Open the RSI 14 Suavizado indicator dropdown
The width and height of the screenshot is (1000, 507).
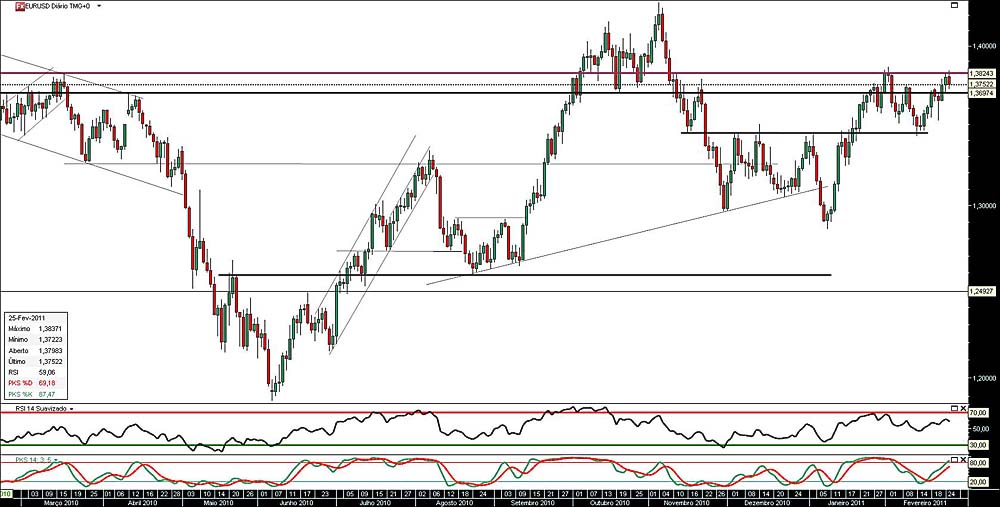(x=71, y=408)
